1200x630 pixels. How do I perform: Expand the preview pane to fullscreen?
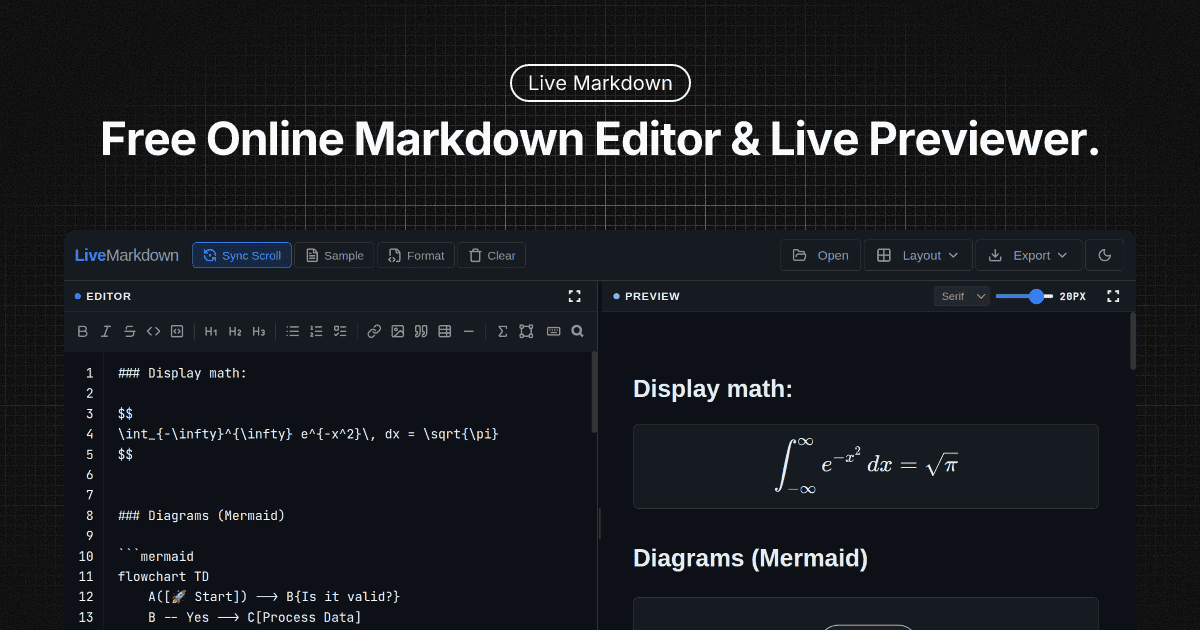click(1113, 296)
